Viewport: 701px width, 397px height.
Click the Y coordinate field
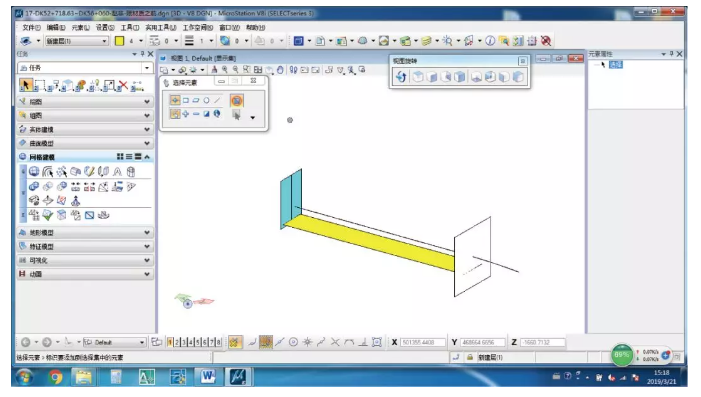(x=483, y=342)
